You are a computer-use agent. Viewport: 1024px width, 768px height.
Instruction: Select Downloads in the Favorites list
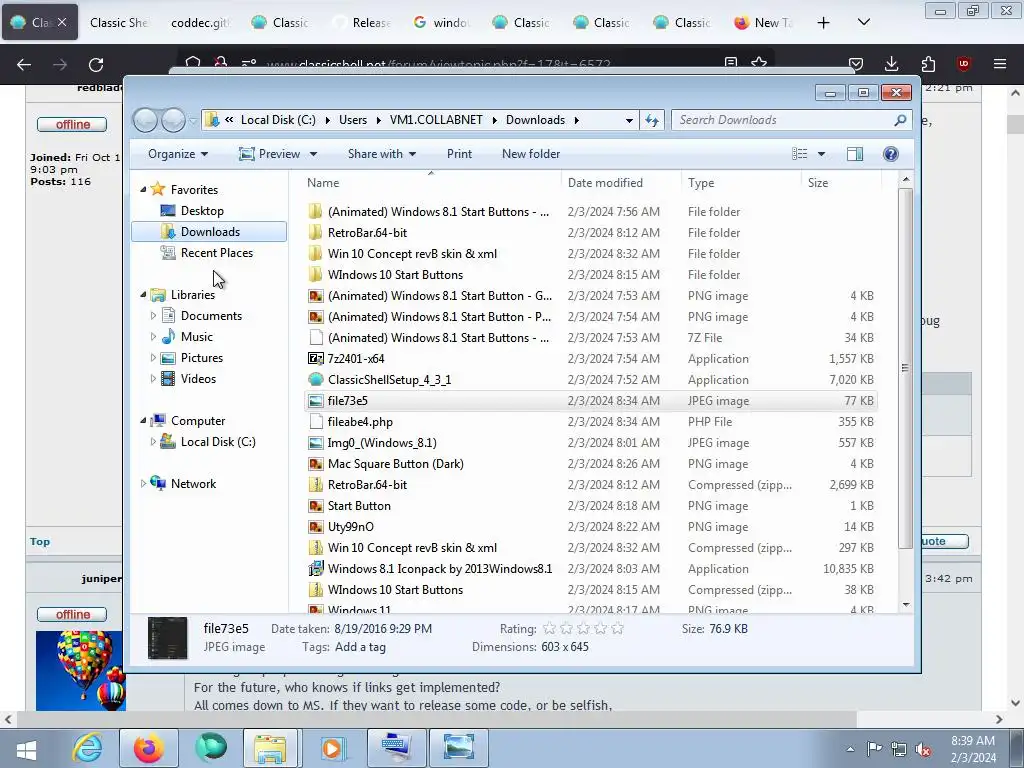pos(209,232)
